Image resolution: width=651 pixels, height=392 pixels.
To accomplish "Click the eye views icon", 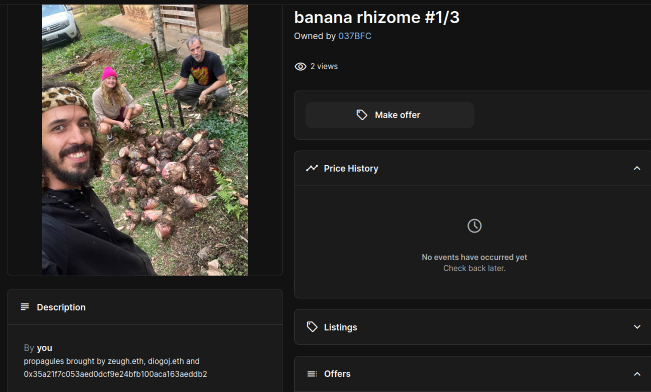I will coord(300,66).
